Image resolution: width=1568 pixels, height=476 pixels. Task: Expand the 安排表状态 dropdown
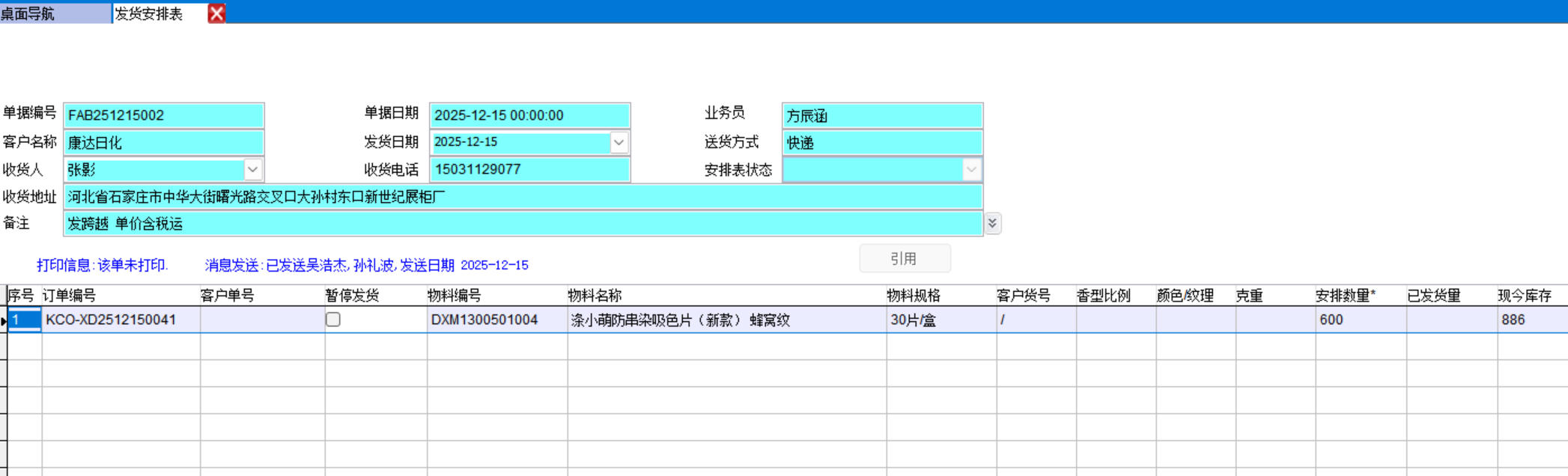(x=971, y=170)
